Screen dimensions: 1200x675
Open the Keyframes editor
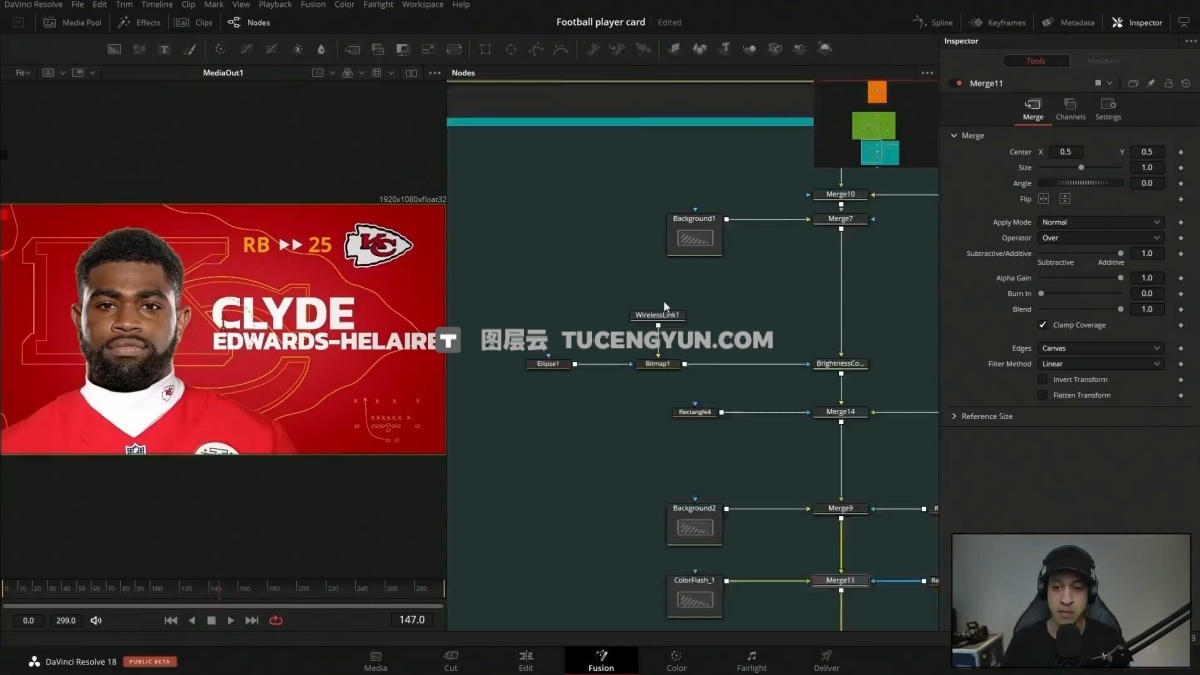(x=998, y=22)
